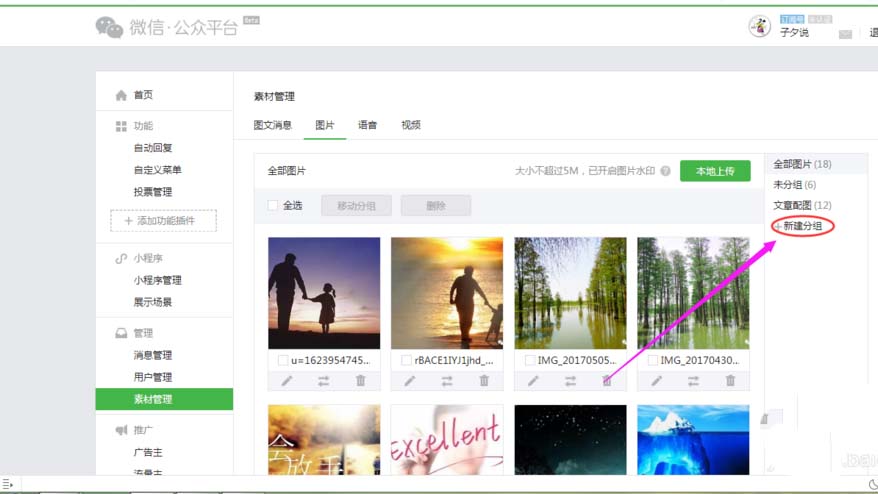Edit name of image u=1623954745
The height and width of the screenshot is (494, 878).
click(287, 381)
